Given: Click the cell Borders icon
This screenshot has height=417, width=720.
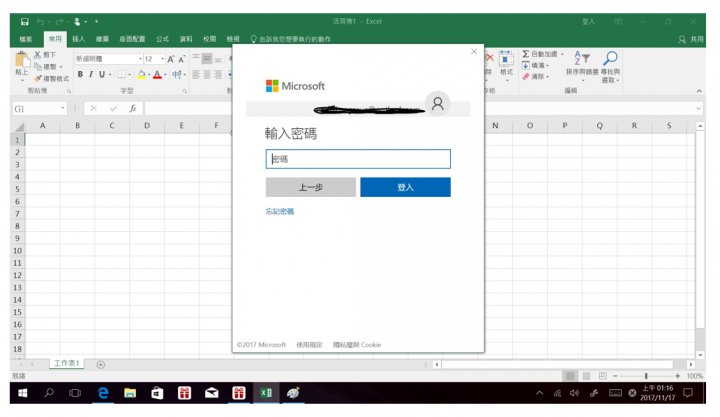Looking at the screenshot, I should [x=121, y=74].
